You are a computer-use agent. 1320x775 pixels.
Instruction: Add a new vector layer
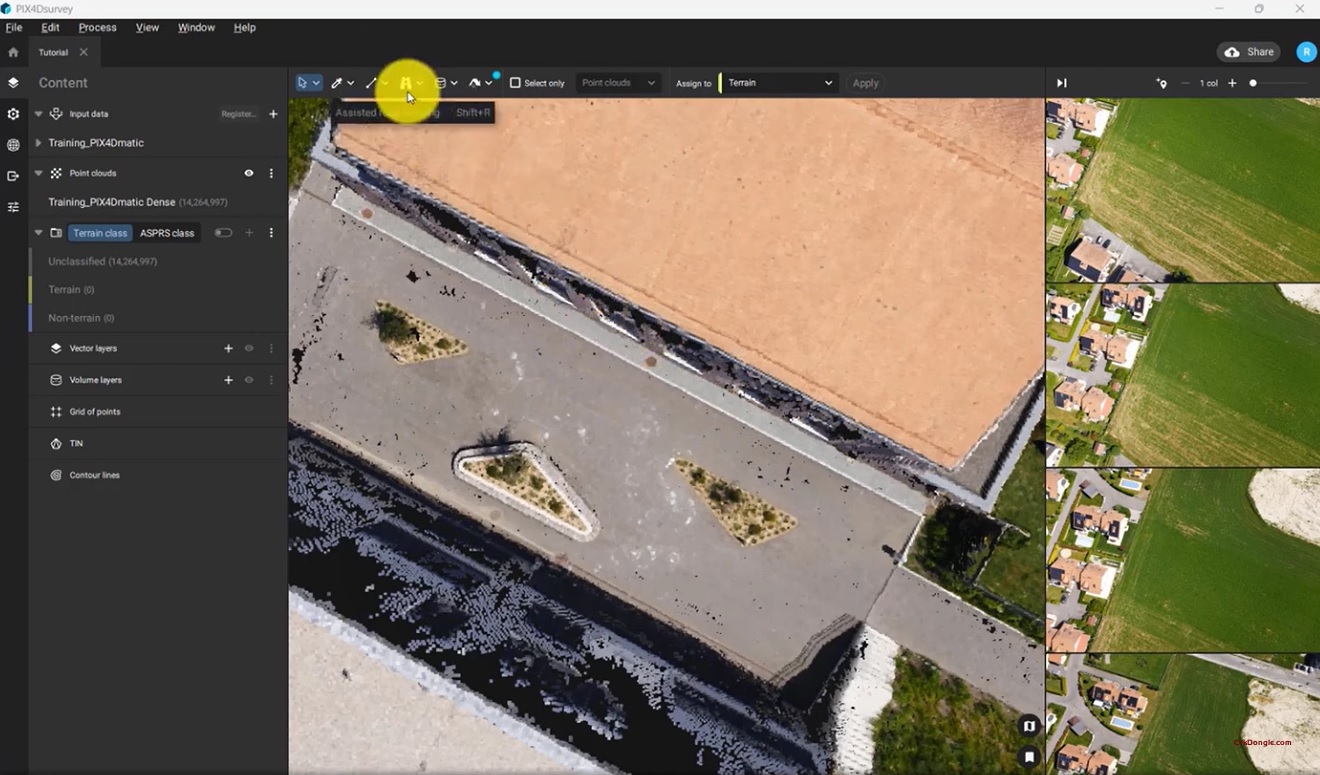coord(228,348)
